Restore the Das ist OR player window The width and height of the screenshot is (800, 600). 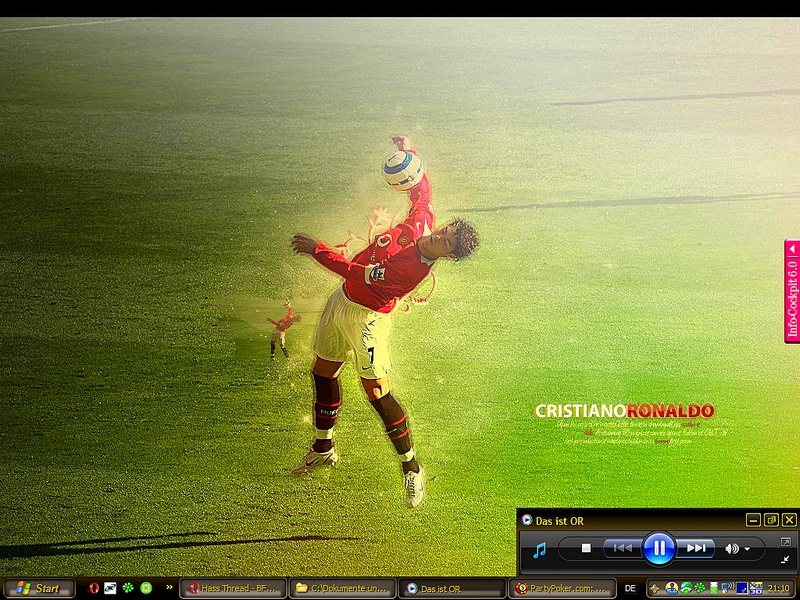[771, 520]
